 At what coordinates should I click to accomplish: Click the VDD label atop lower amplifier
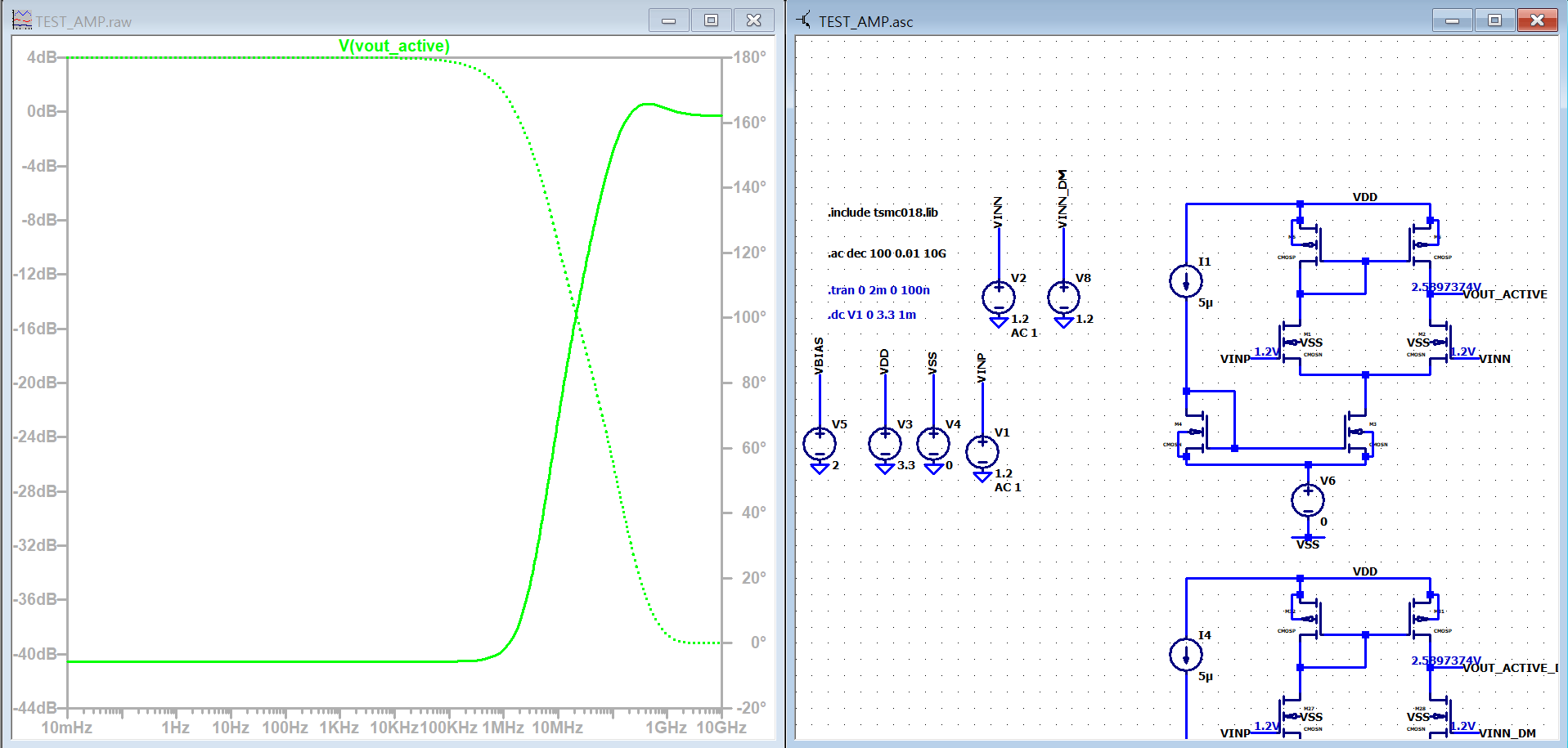[x=1365, y=571]
